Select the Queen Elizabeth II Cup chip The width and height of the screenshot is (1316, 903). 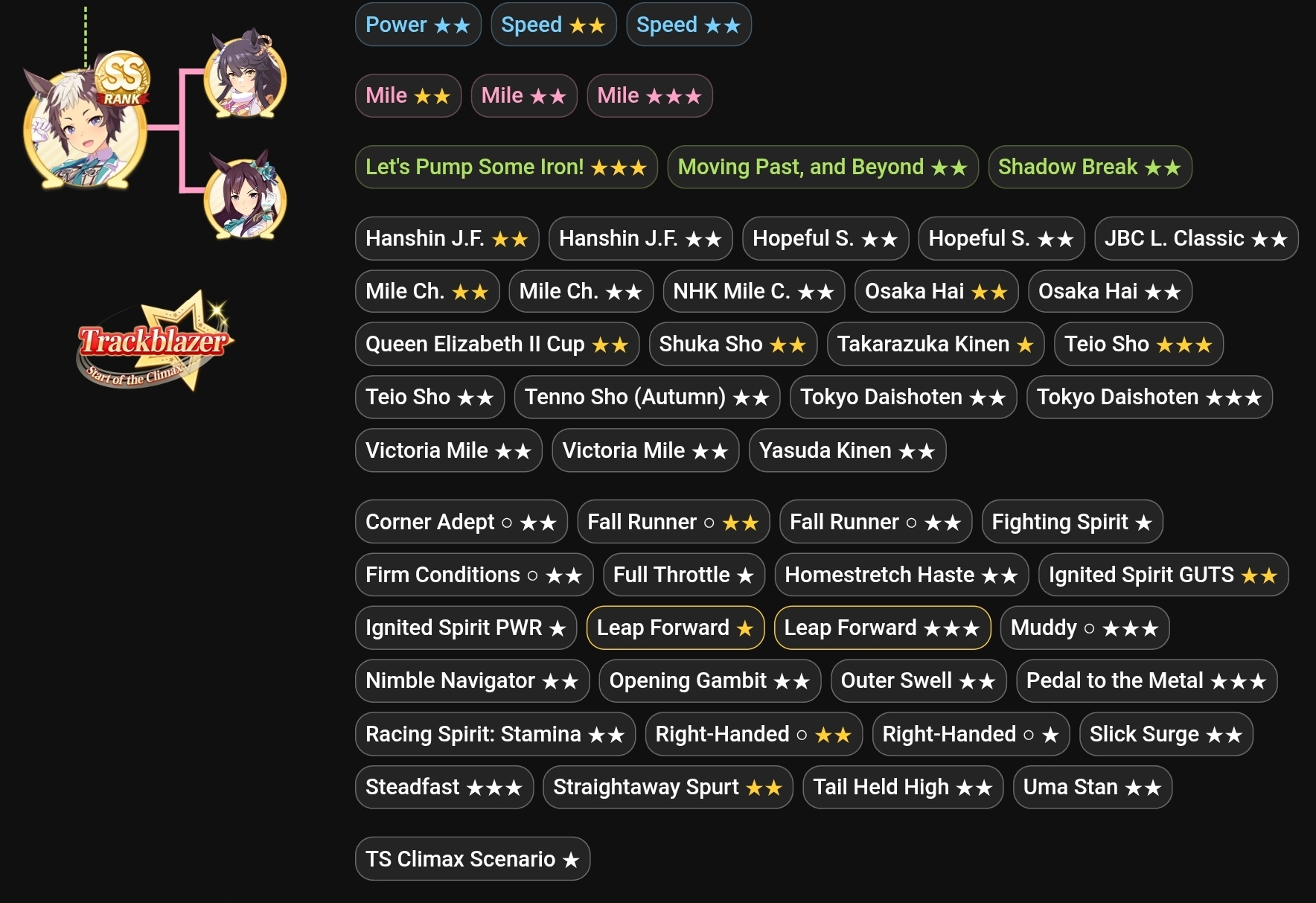point(497,344)
